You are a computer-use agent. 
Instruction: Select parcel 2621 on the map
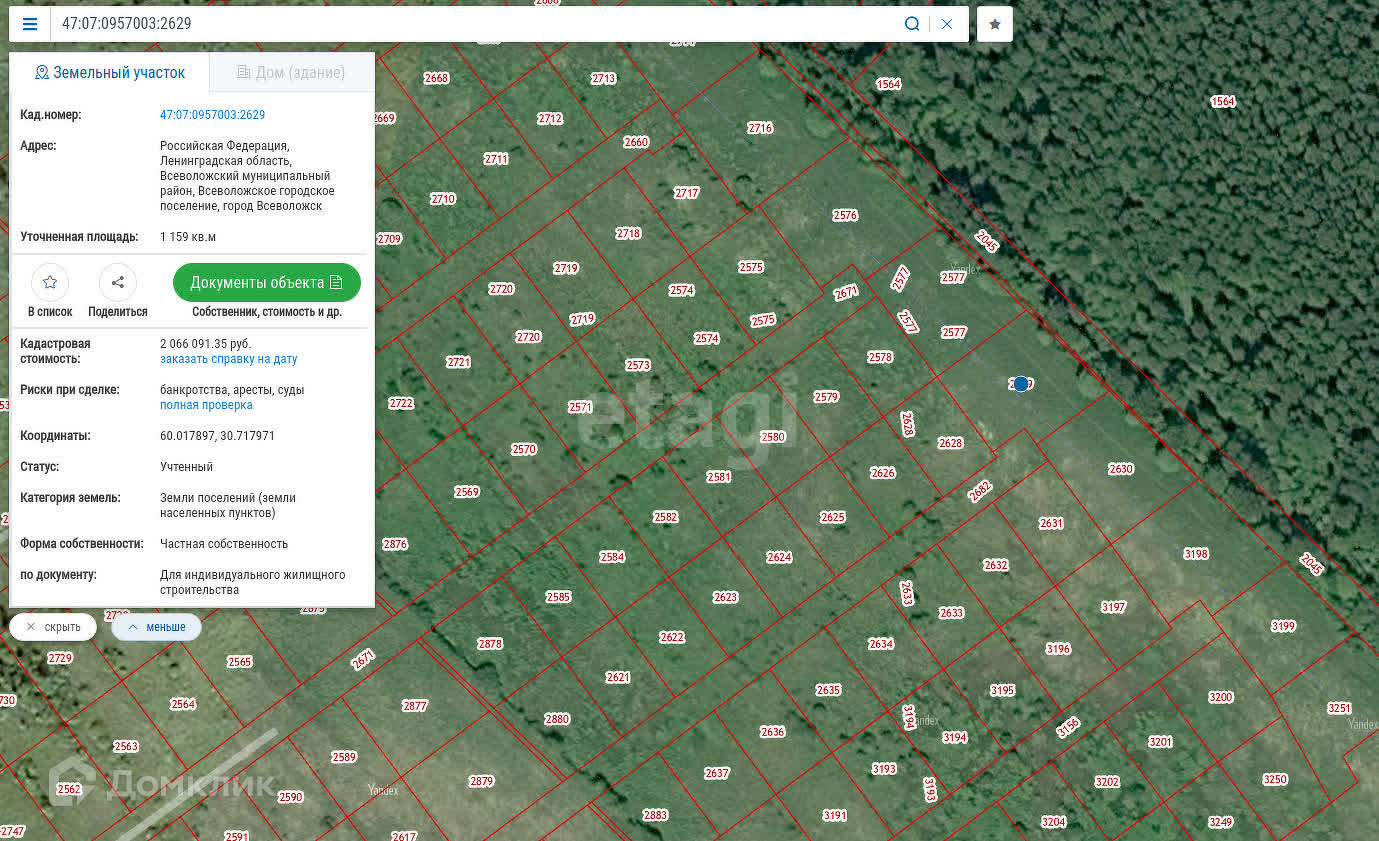618,677
